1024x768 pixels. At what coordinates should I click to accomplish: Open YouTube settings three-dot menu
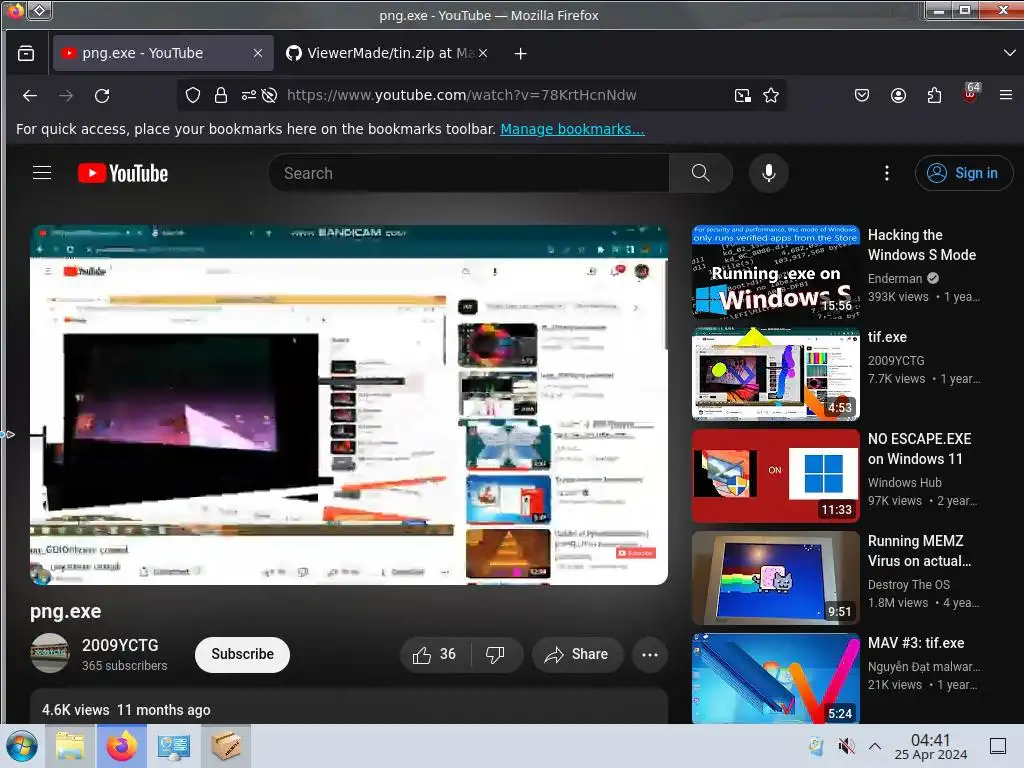886,173
